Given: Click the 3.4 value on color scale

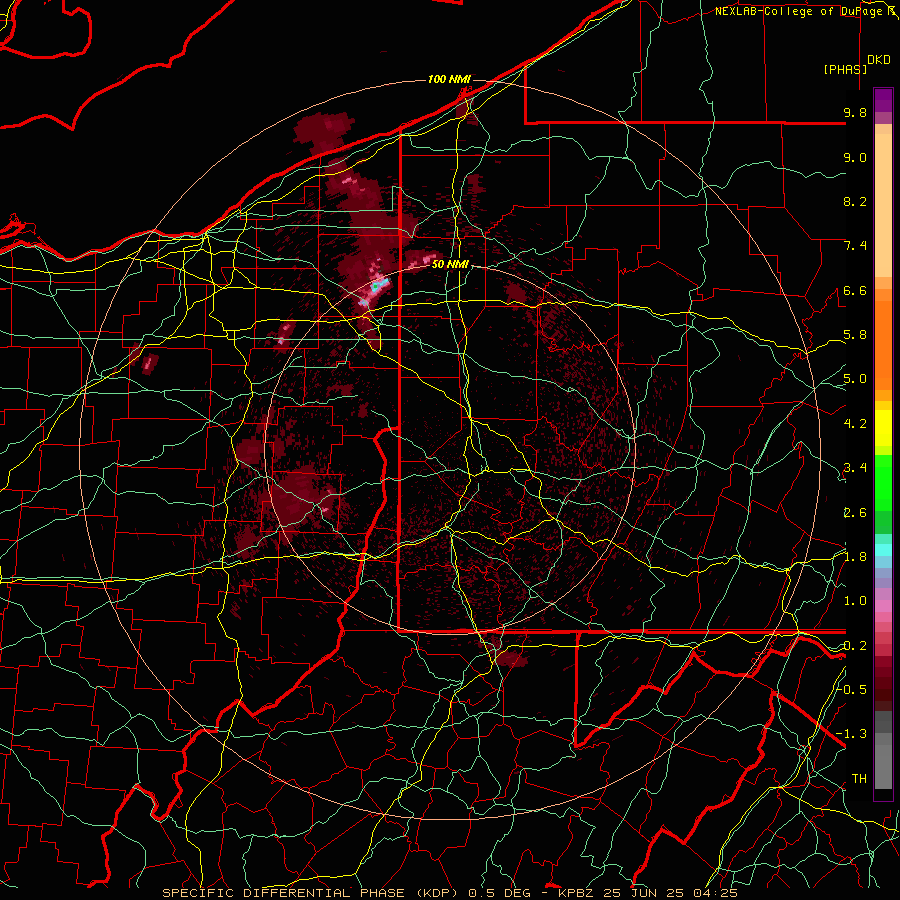Looking at the screenshot, I should (x=855, y=468).
